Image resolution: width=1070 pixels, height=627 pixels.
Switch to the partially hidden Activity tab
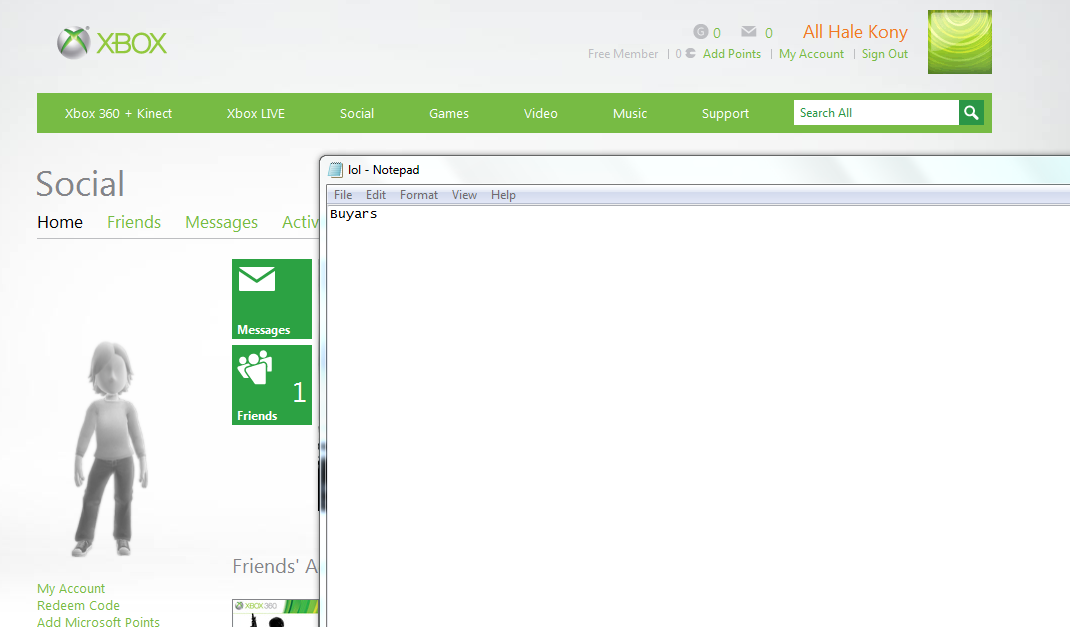pyautogui.click(x=300, y=222)
